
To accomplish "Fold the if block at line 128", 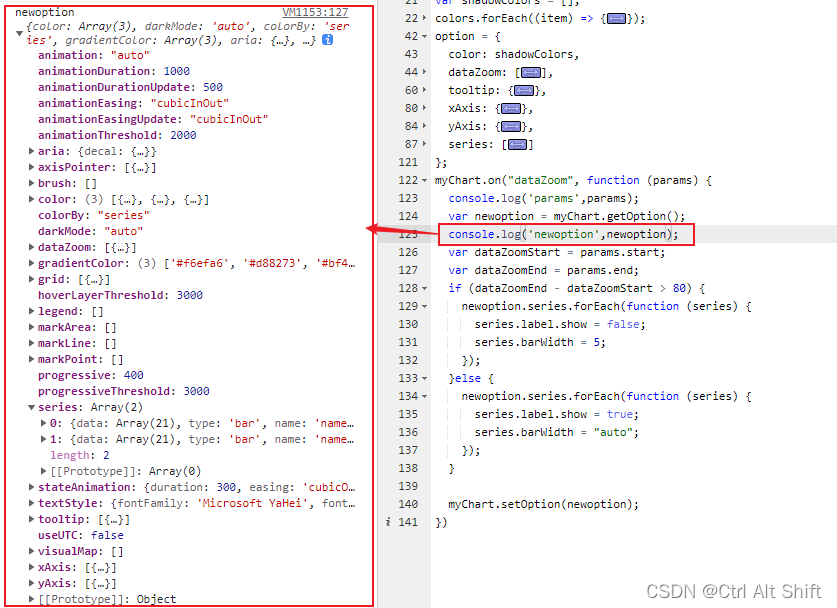I will 424,288.
